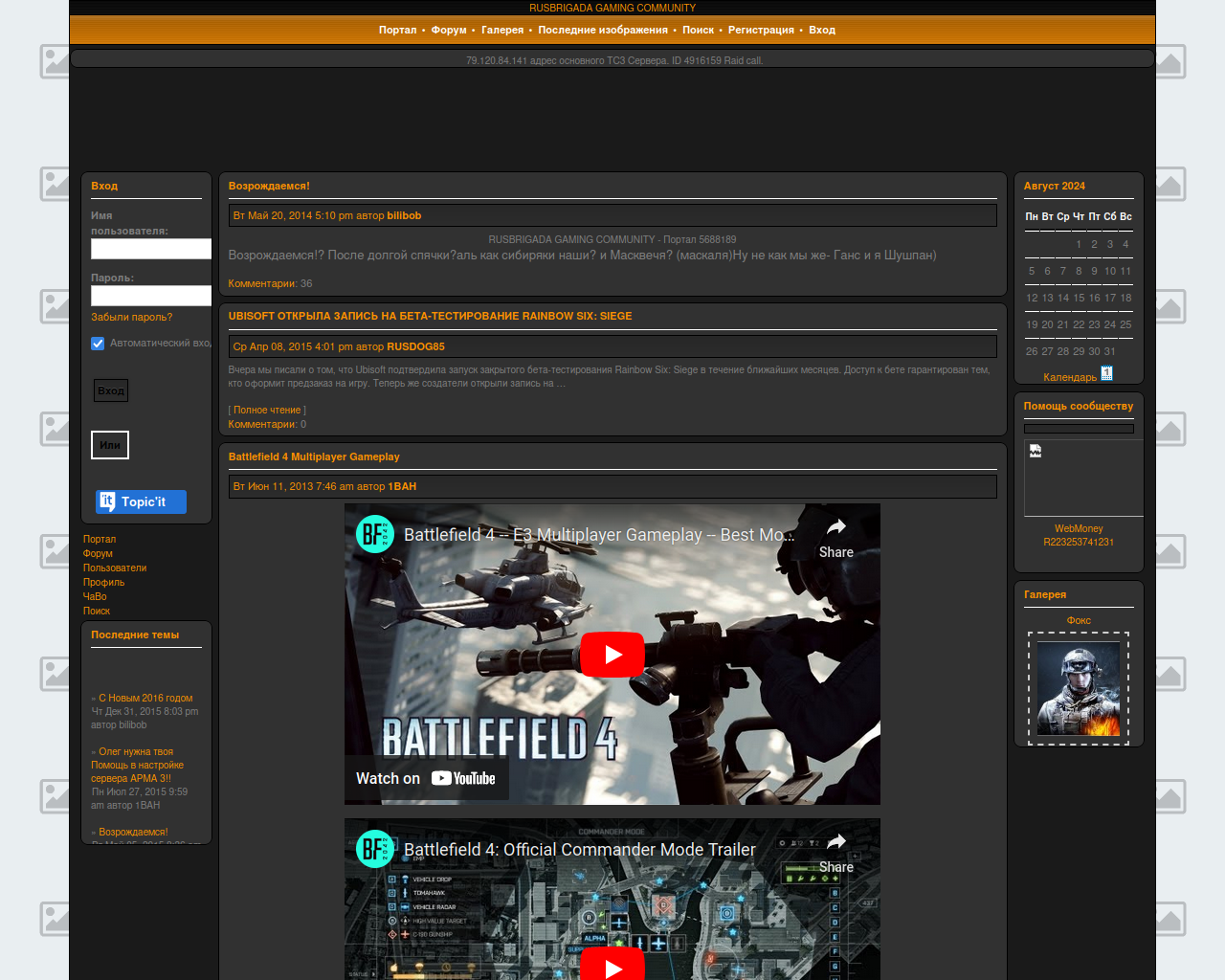Open Регистрация in top navigation
The width and height of the screenshot is (1225, 980).
tap(761, 30)
